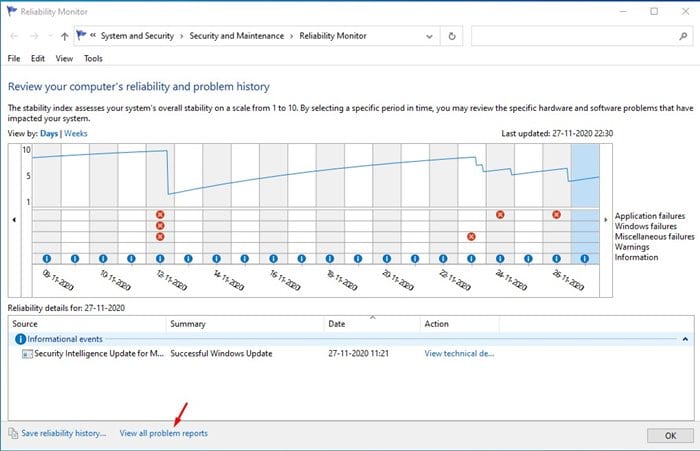Viewport: 700px width, 451px height.
Task: Click the 27-11-2020 11:21 date cell
Action: (358, 354)
